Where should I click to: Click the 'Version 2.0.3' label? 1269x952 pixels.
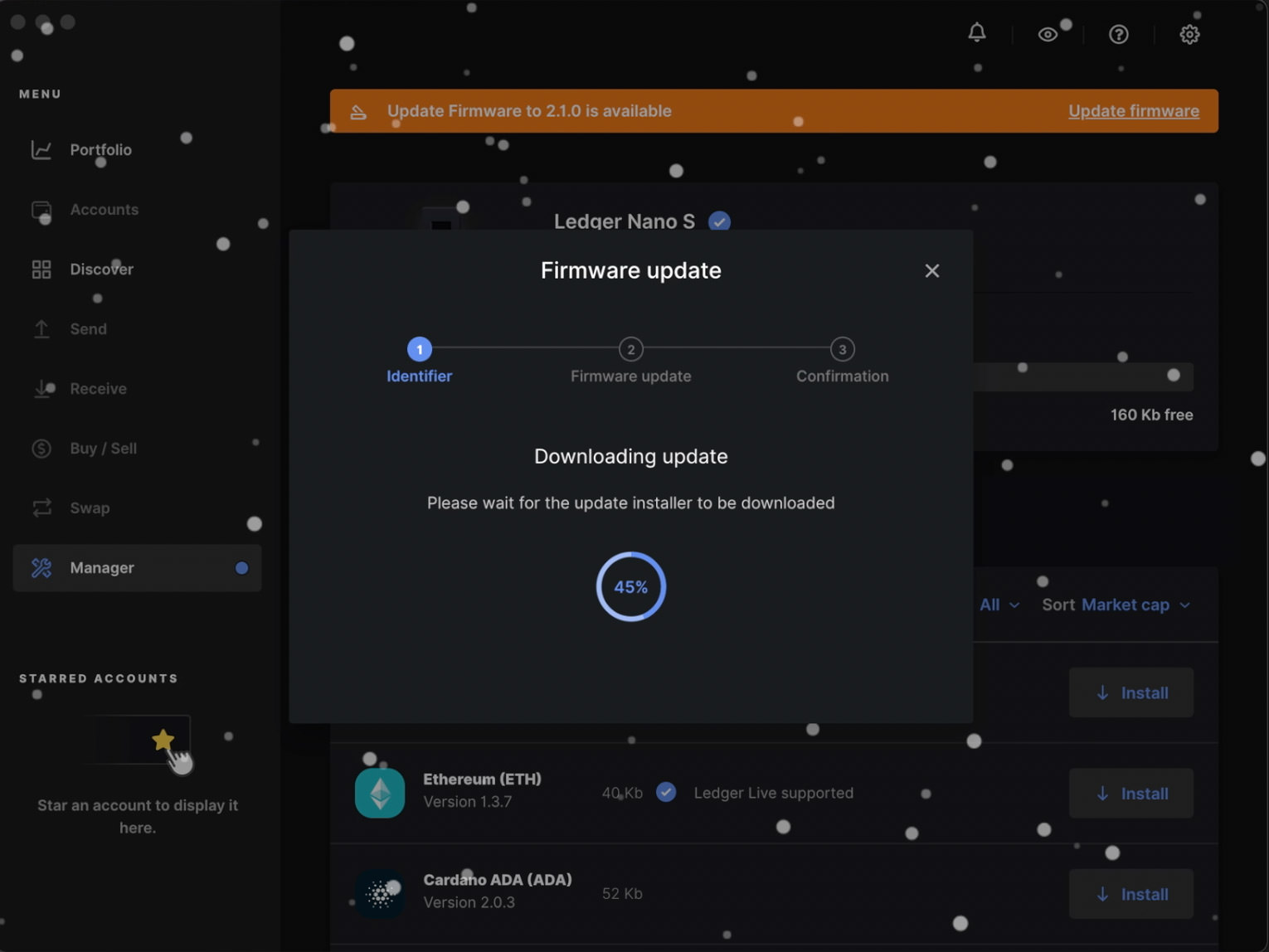coord(469,902)
